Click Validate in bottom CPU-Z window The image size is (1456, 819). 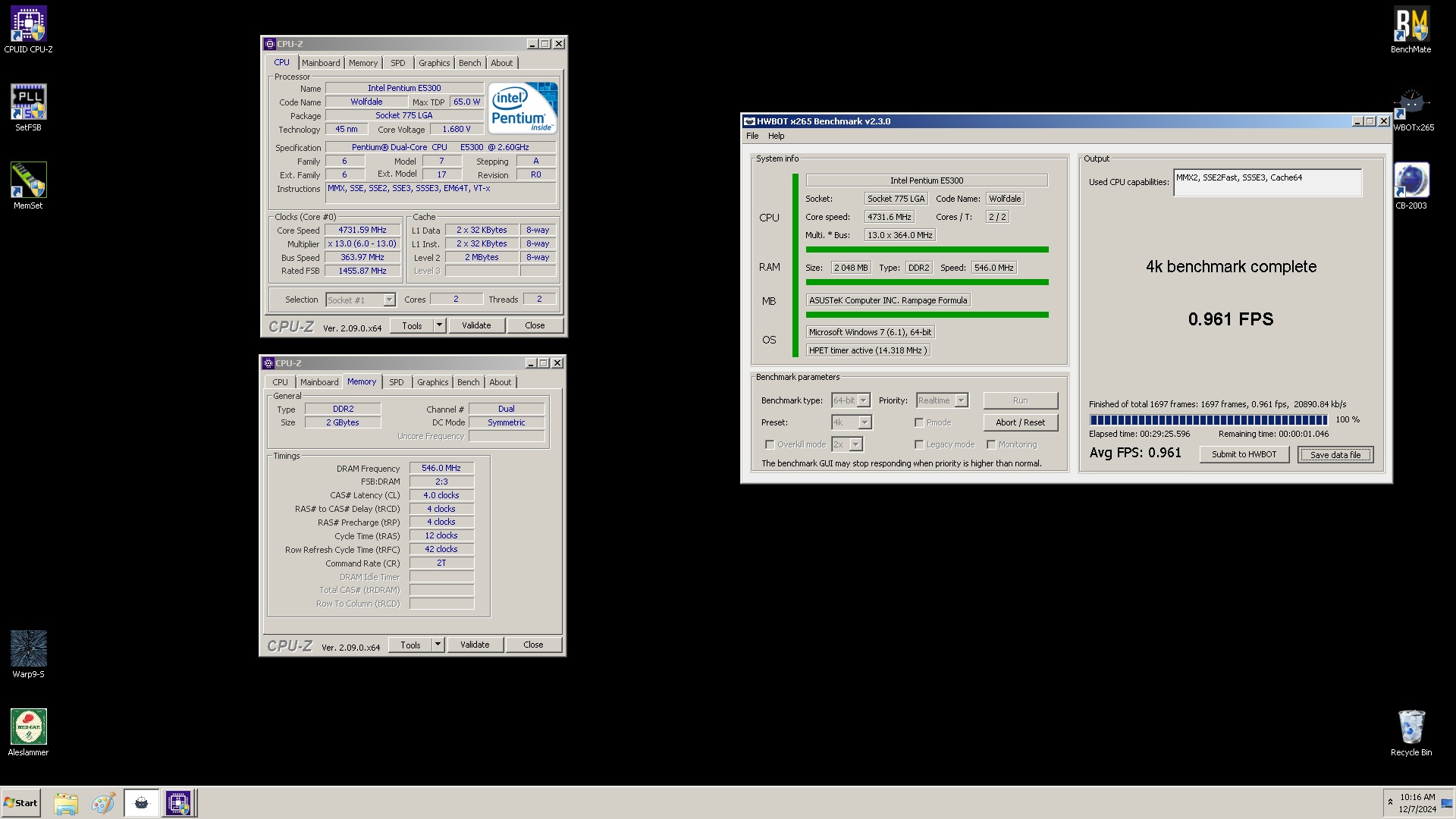pyautogui.click(x=475, y=645)
